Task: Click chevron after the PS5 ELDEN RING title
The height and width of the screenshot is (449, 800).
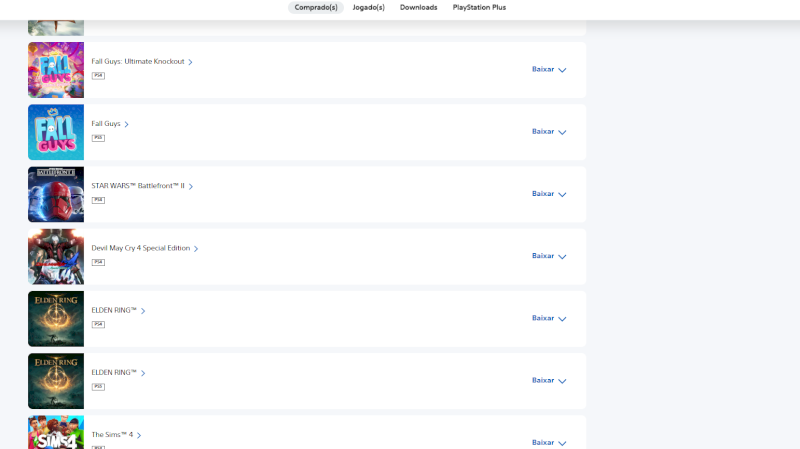Action: tap(143, 373)
